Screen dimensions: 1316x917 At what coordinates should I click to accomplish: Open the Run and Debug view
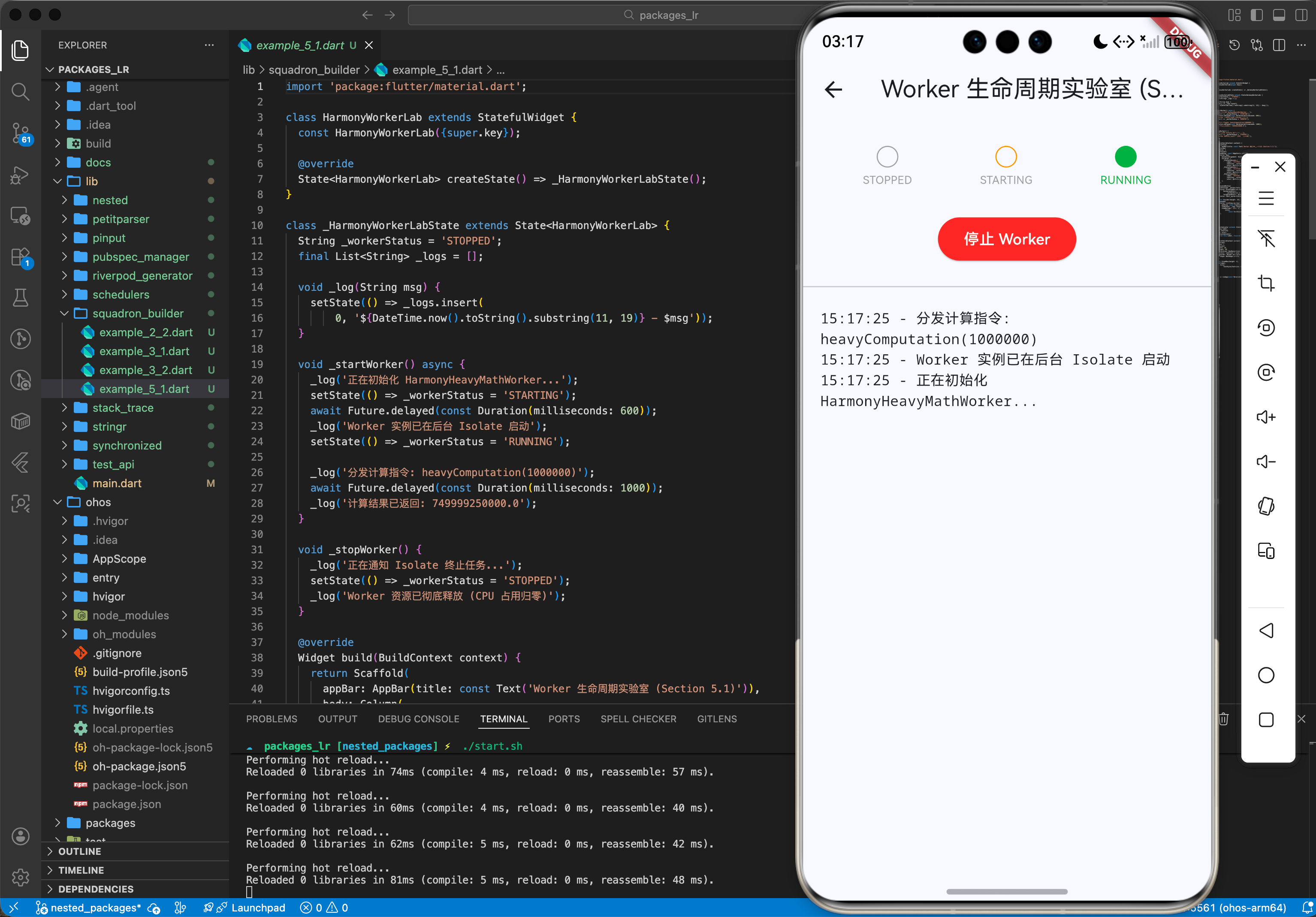click(20, 175)
